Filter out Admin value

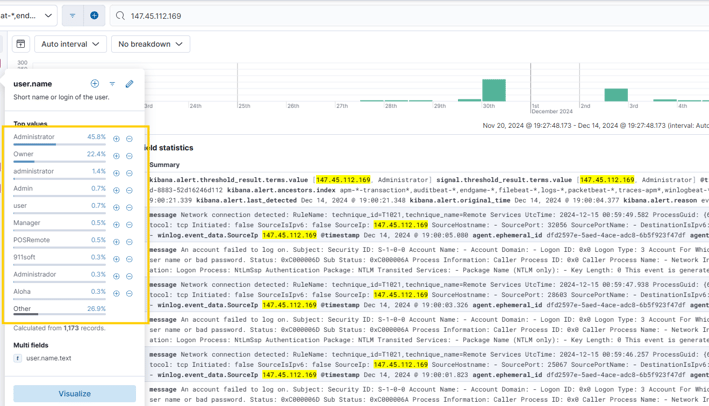[x=129, y=190]
